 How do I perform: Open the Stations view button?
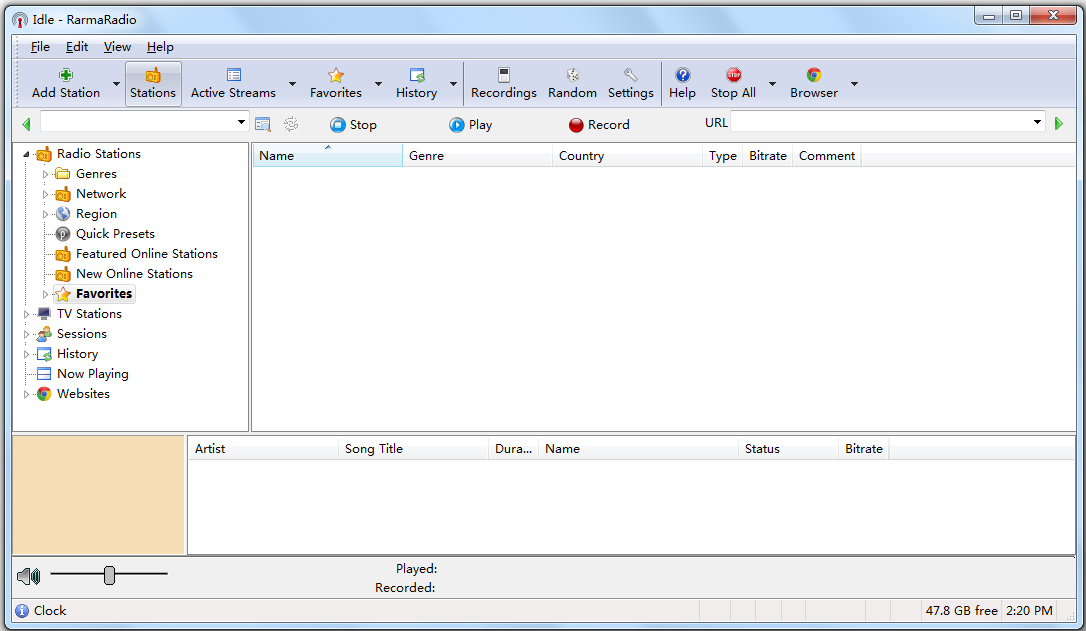point(153,84)
